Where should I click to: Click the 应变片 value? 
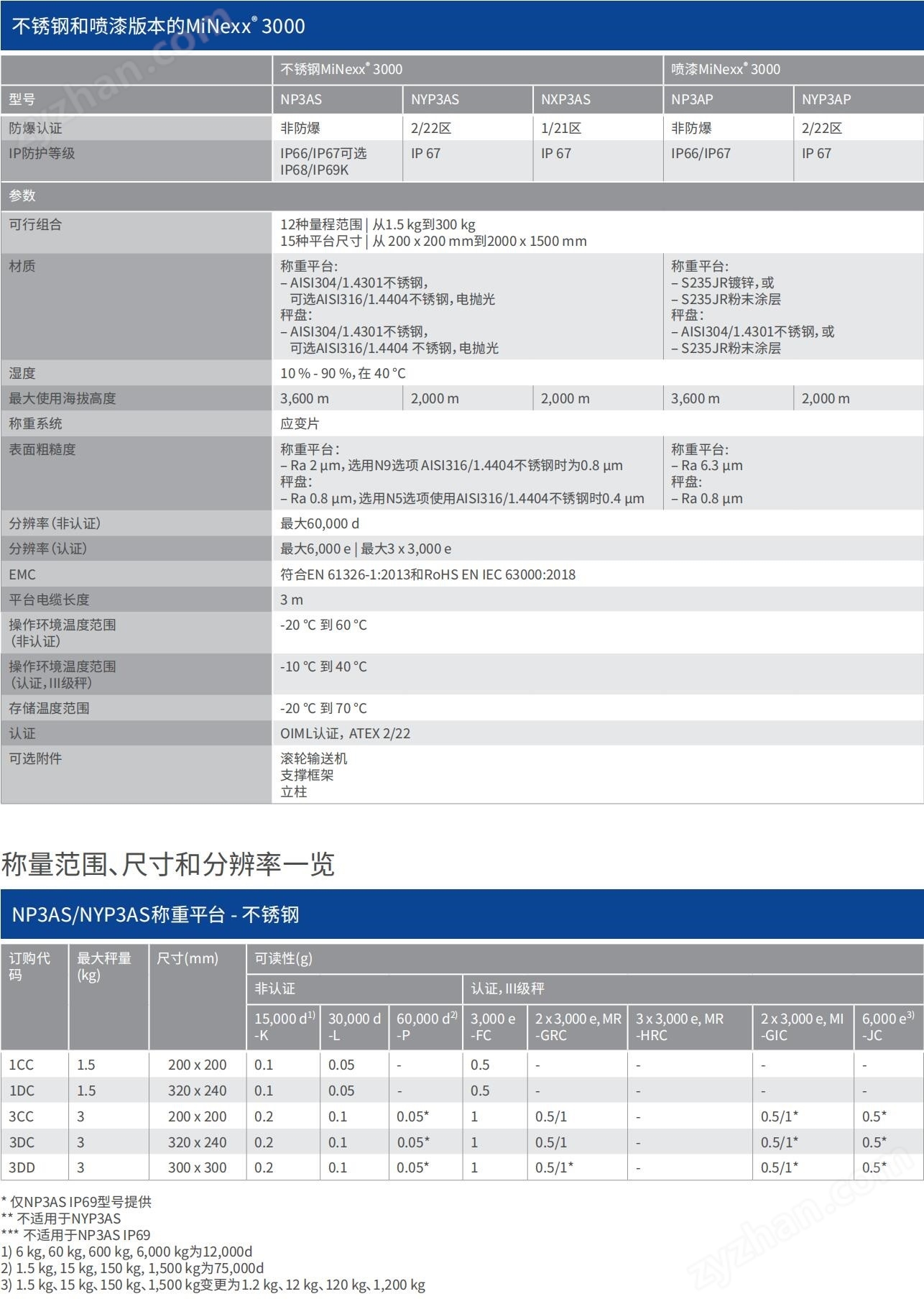point(300,424)
